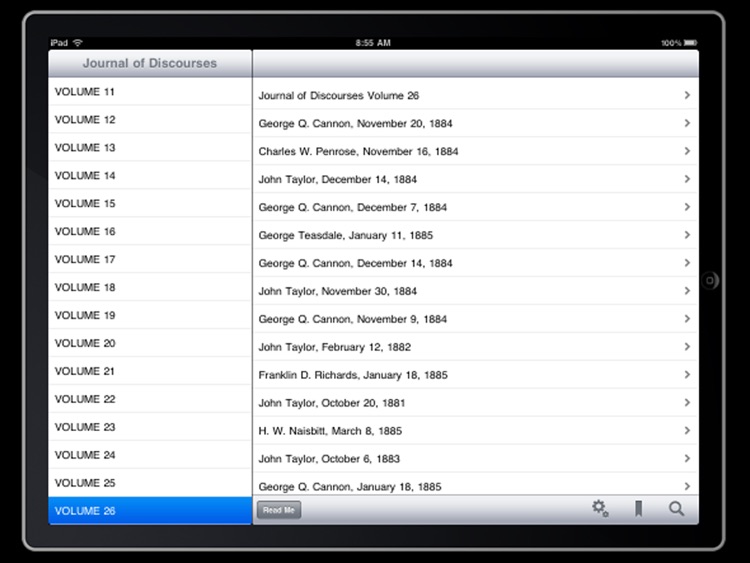Expand chevron for Charles W. Penrose row
The width and height of the screenshot is (750, 563).
pos(687,151)
